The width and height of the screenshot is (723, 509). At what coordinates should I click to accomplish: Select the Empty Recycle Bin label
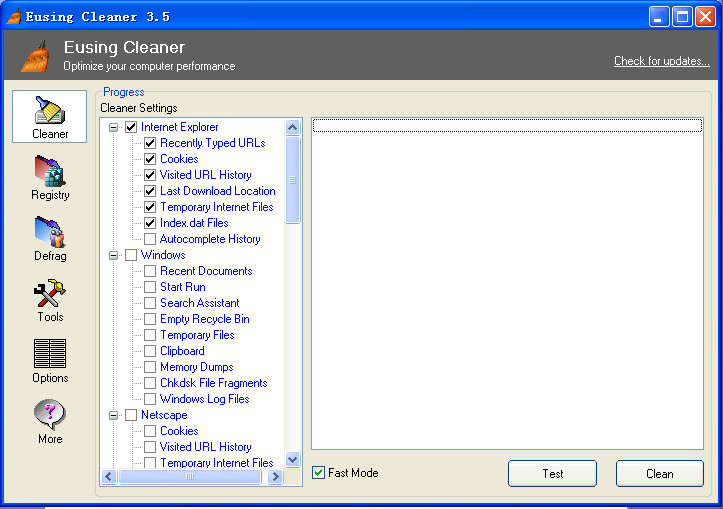click(x=205, y=319)
